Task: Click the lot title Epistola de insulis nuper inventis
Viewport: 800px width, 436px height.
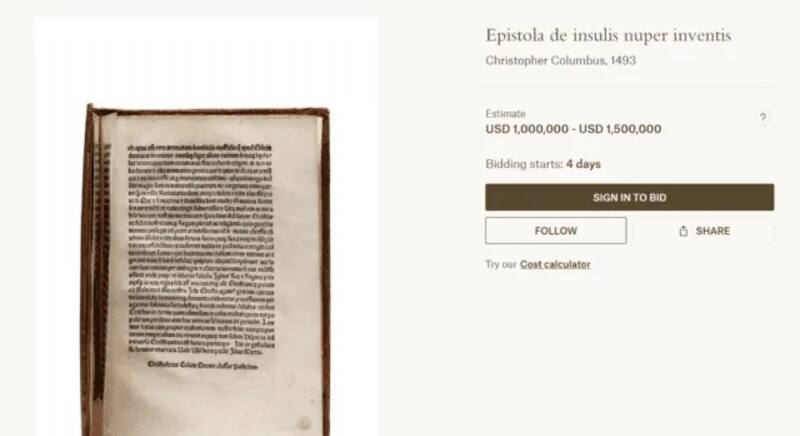Action: (608, 35)
